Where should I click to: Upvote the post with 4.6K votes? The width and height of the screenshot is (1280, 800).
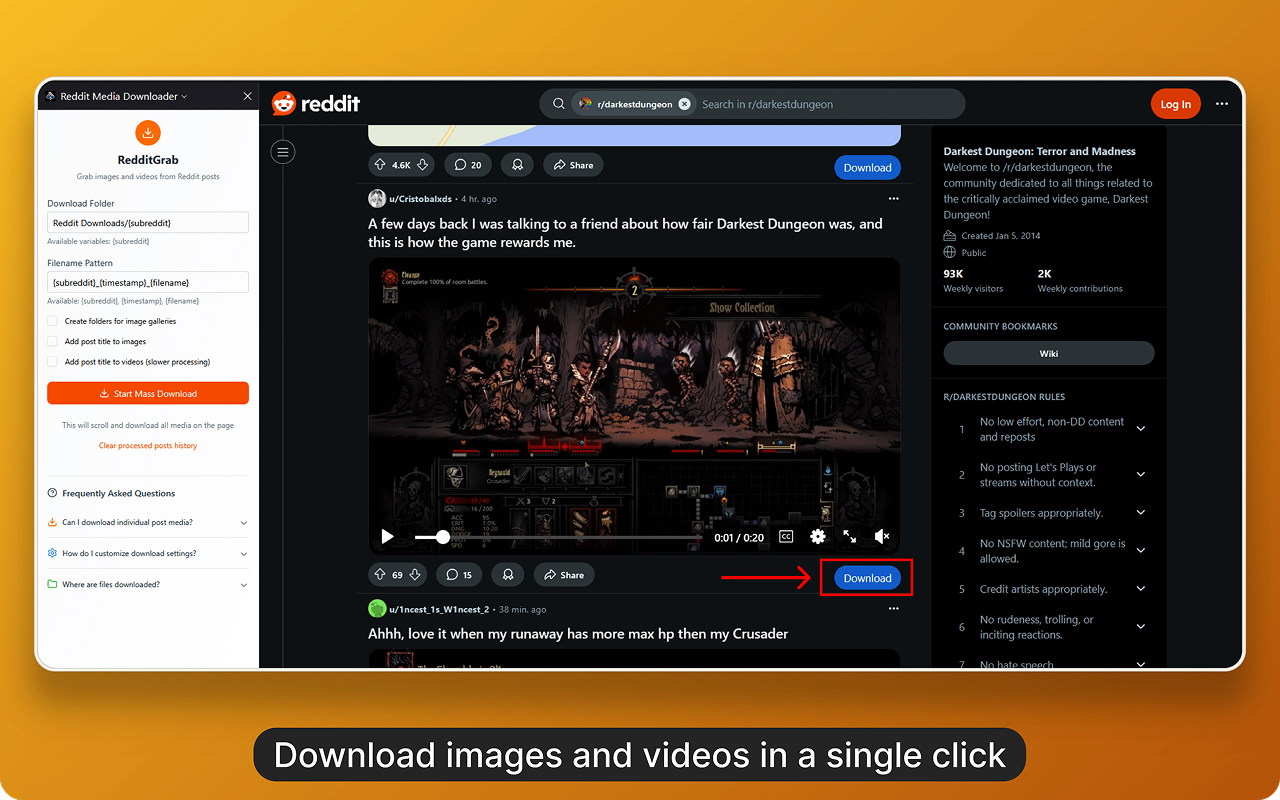(380, 165)
